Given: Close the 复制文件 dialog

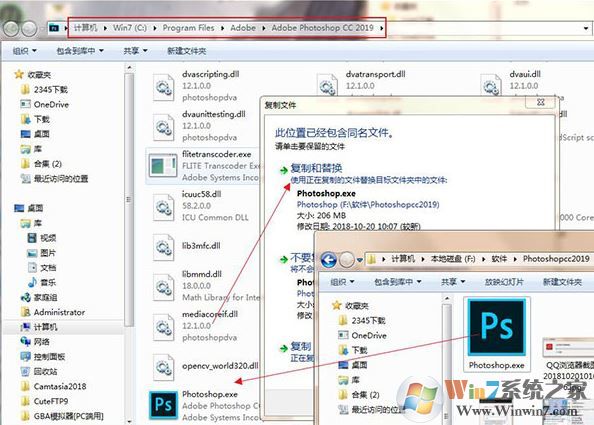Looking at the screenshot, I should [x=541, y=102].
